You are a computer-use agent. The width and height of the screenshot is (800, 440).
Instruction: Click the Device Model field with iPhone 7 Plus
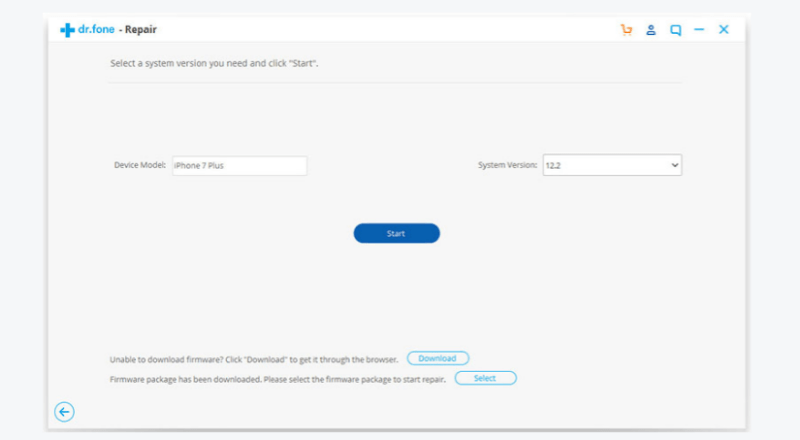click(238, 165)
